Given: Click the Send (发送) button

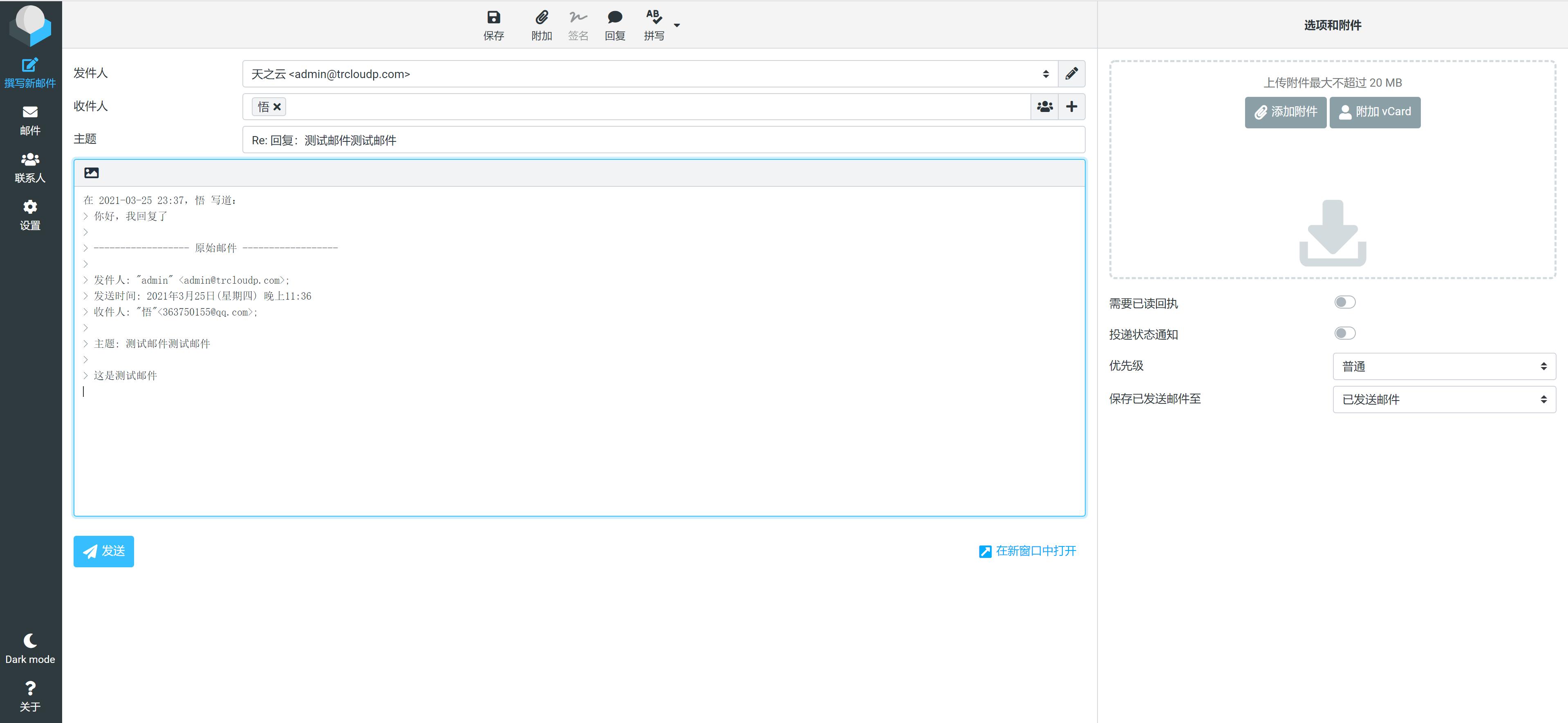Looking at the screenshot, I should click(x=103, y=551).
